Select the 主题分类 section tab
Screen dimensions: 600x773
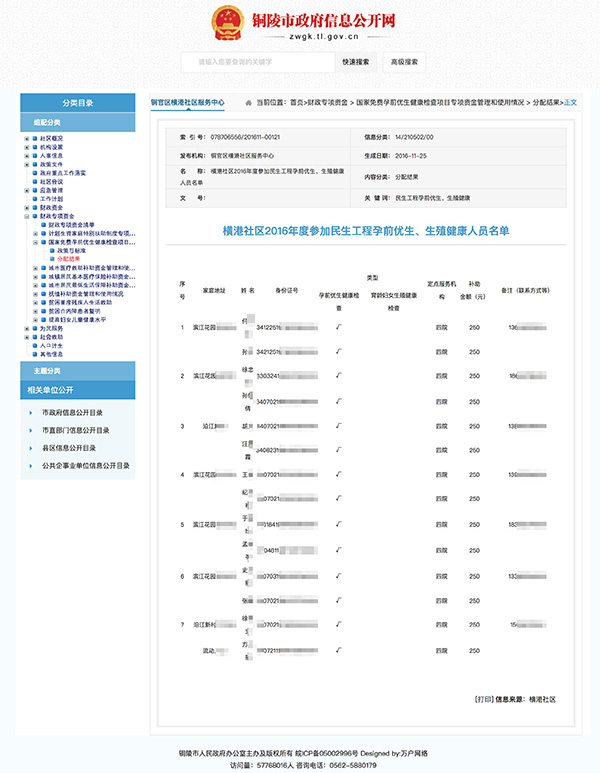pyautogui.click(x=77, y=371)
